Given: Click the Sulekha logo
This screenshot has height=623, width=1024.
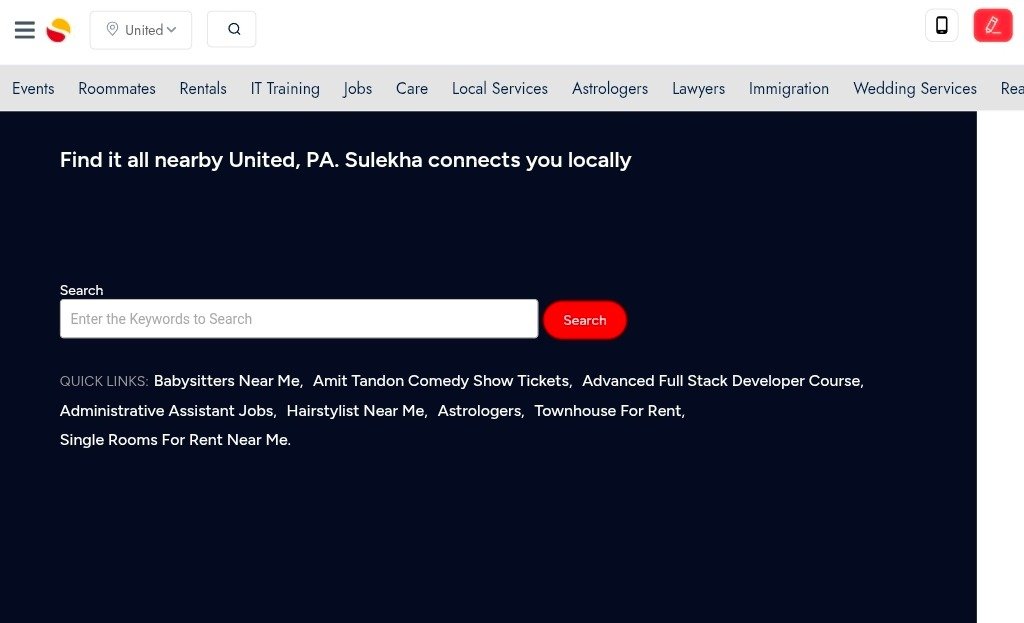Looking at the screenshot, I should click(59, 30).
